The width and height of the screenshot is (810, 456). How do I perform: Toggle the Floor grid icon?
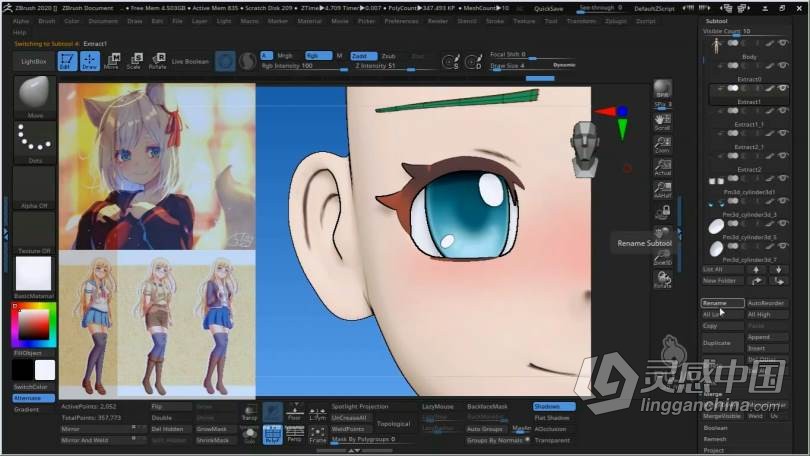(x=294, y=412)
